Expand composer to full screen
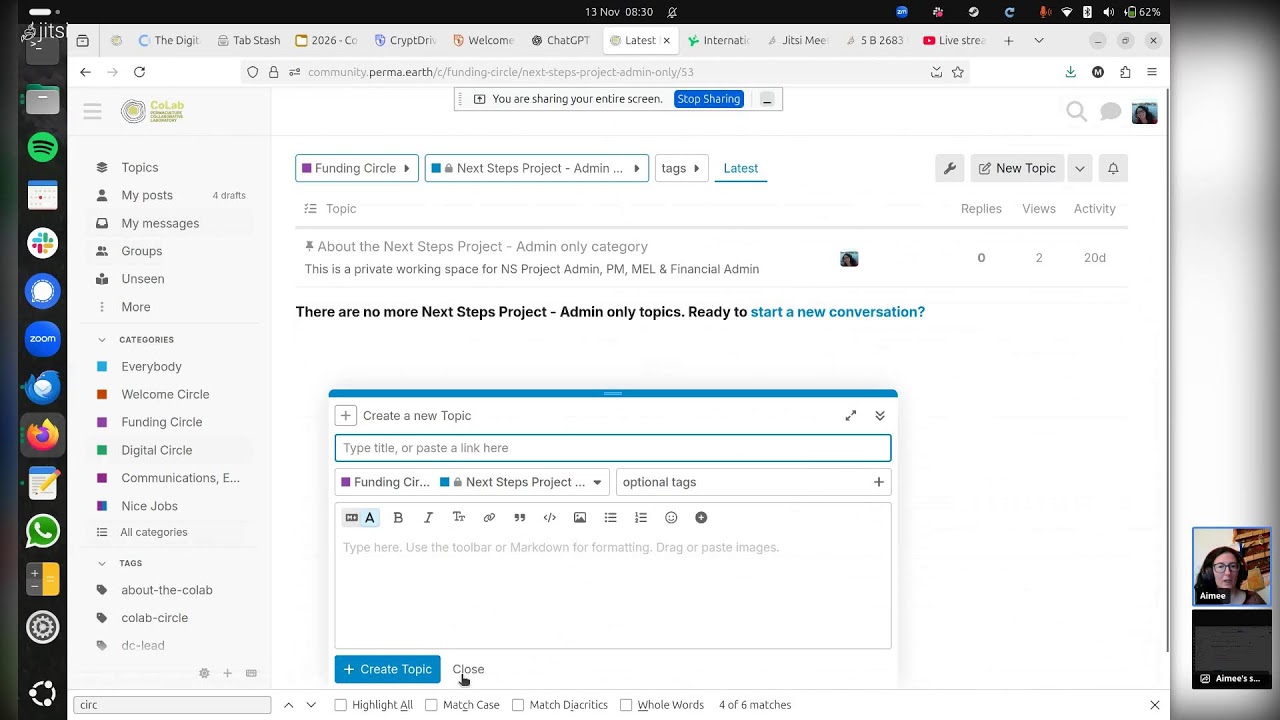Image resolution: width=1280 pixels, height=720 pixels. [x=850, y=416]
